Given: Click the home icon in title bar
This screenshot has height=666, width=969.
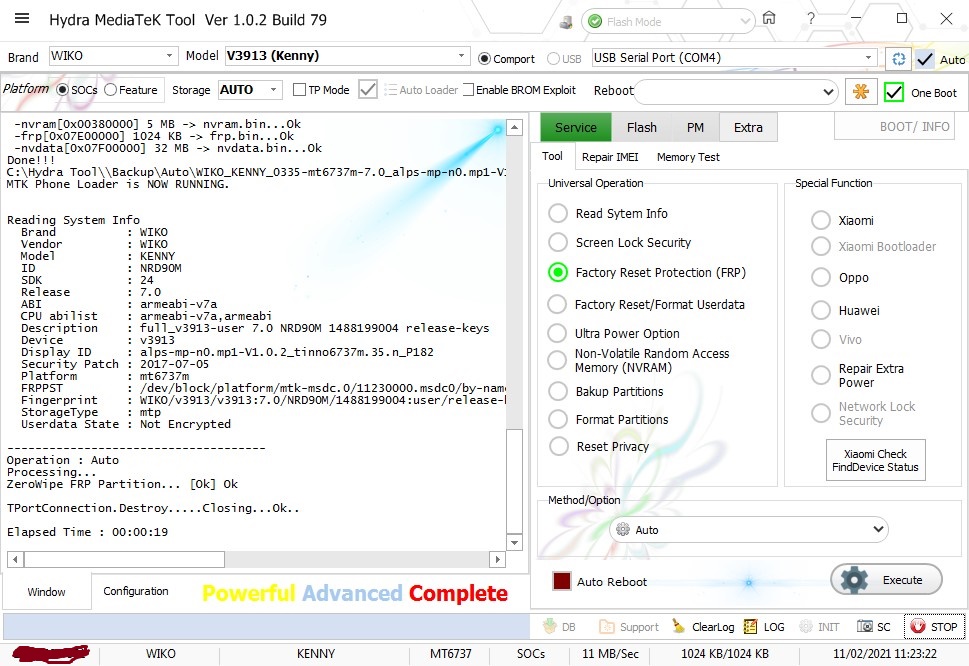Looking at the screenshot, I should (769, 18).
